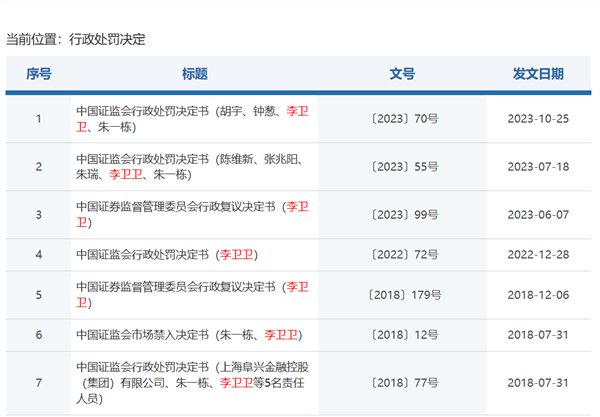Click date 2022-12-28
600x417 pixels.
coord(538,255)
